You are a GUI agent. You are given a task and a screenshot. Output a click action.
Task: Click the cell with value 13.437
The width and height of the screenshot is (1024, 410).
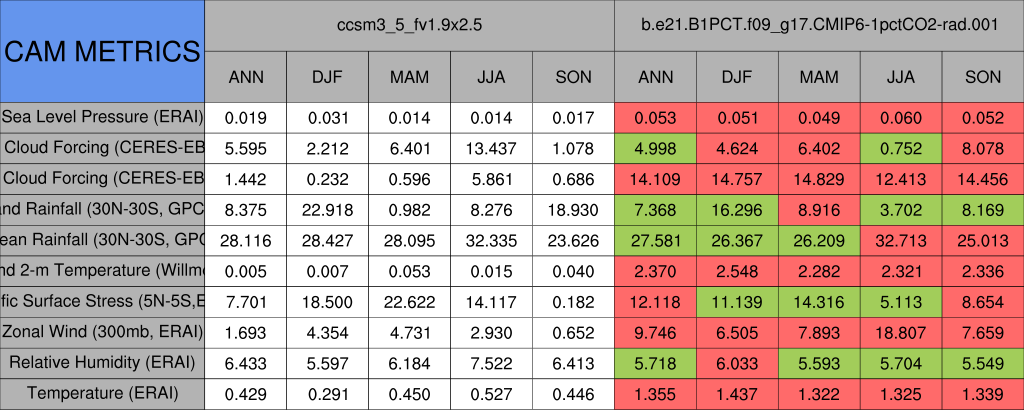click(491, 148)
